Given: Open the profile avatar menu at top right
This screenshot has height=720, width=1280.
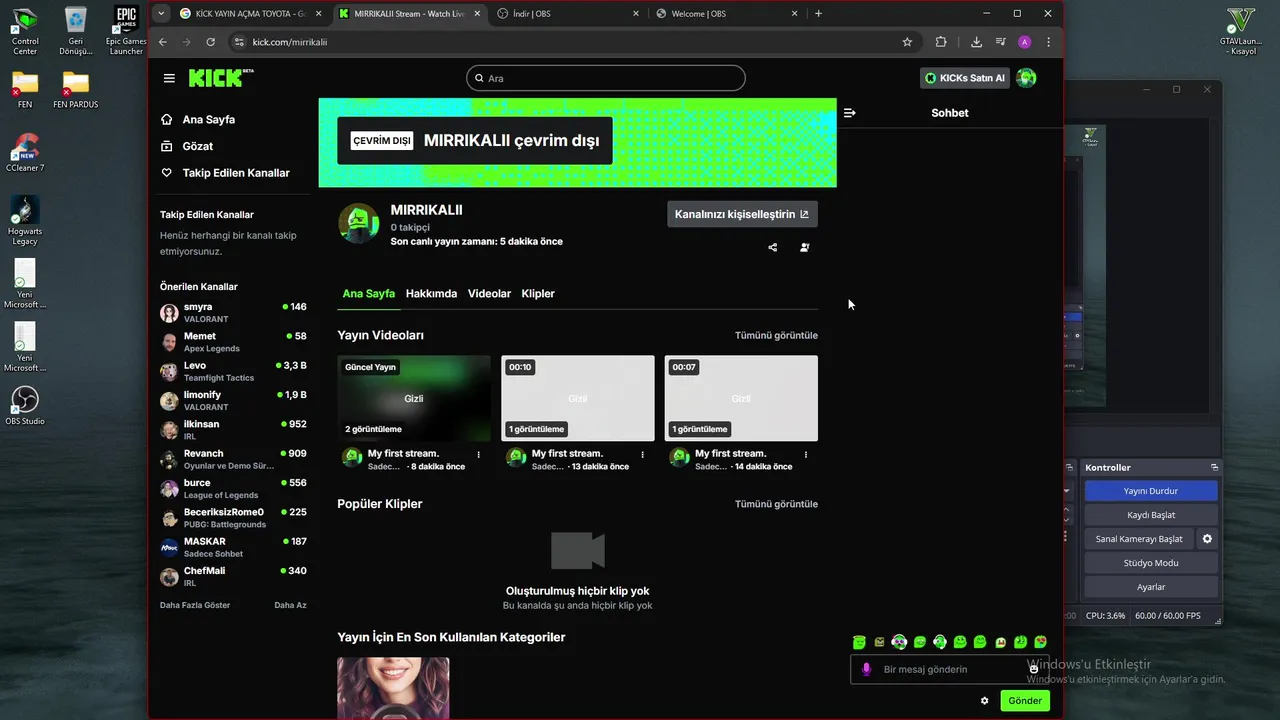Looking at the screenshot, I should (1026, 78).
